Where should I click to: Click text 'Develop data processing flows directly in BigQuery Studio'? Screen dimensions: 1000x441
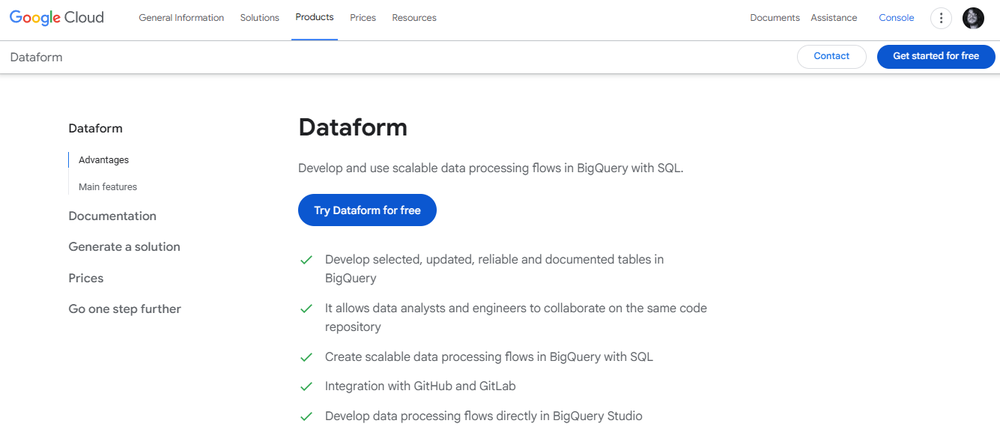[x=483, y=416]
